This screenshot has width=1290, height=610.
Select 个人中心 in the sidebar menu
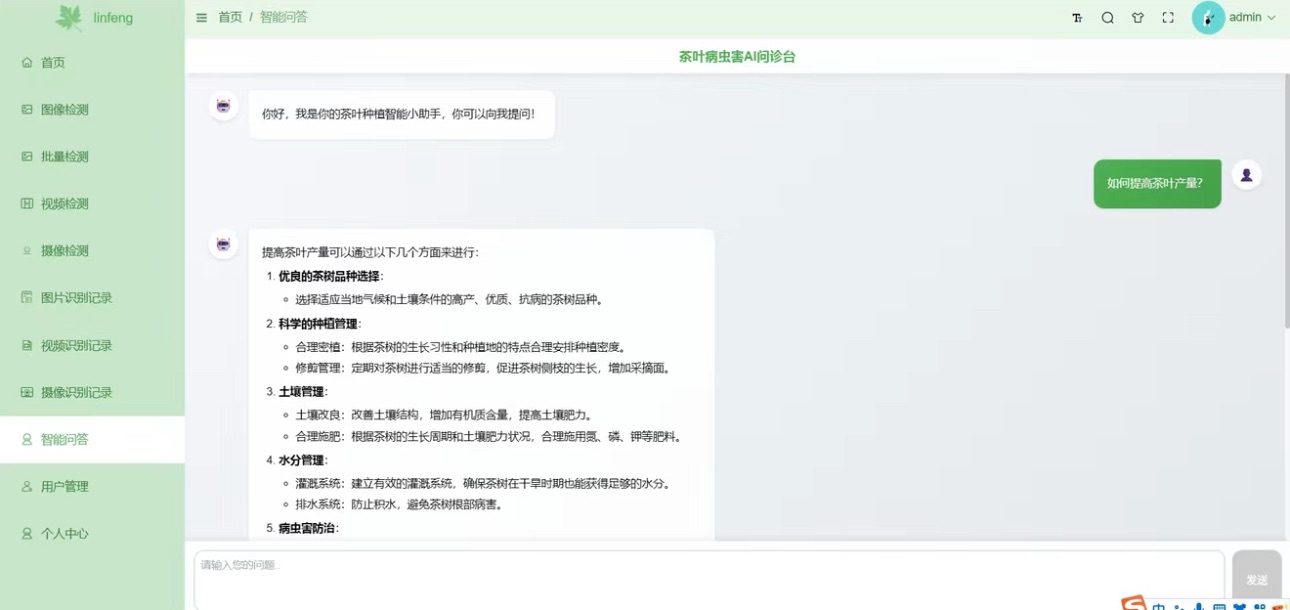(60, 533)
